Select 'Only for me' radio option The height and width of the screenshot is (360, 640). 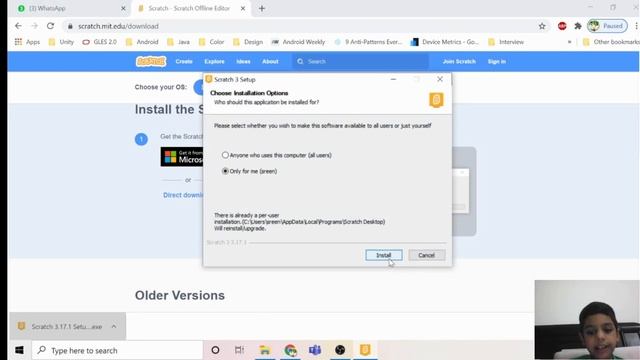tap(225, 171)
